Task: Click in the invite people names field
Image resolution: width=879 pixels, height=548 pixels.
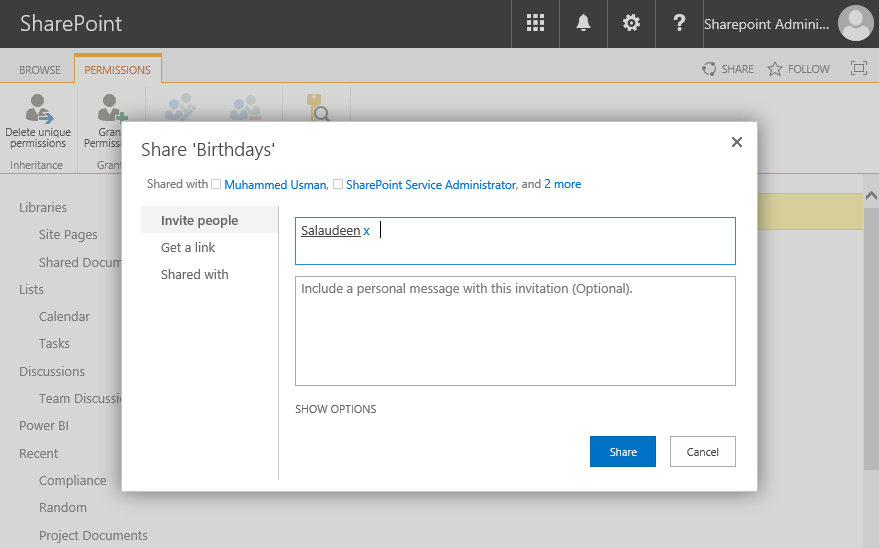Action: coord(515,241)
